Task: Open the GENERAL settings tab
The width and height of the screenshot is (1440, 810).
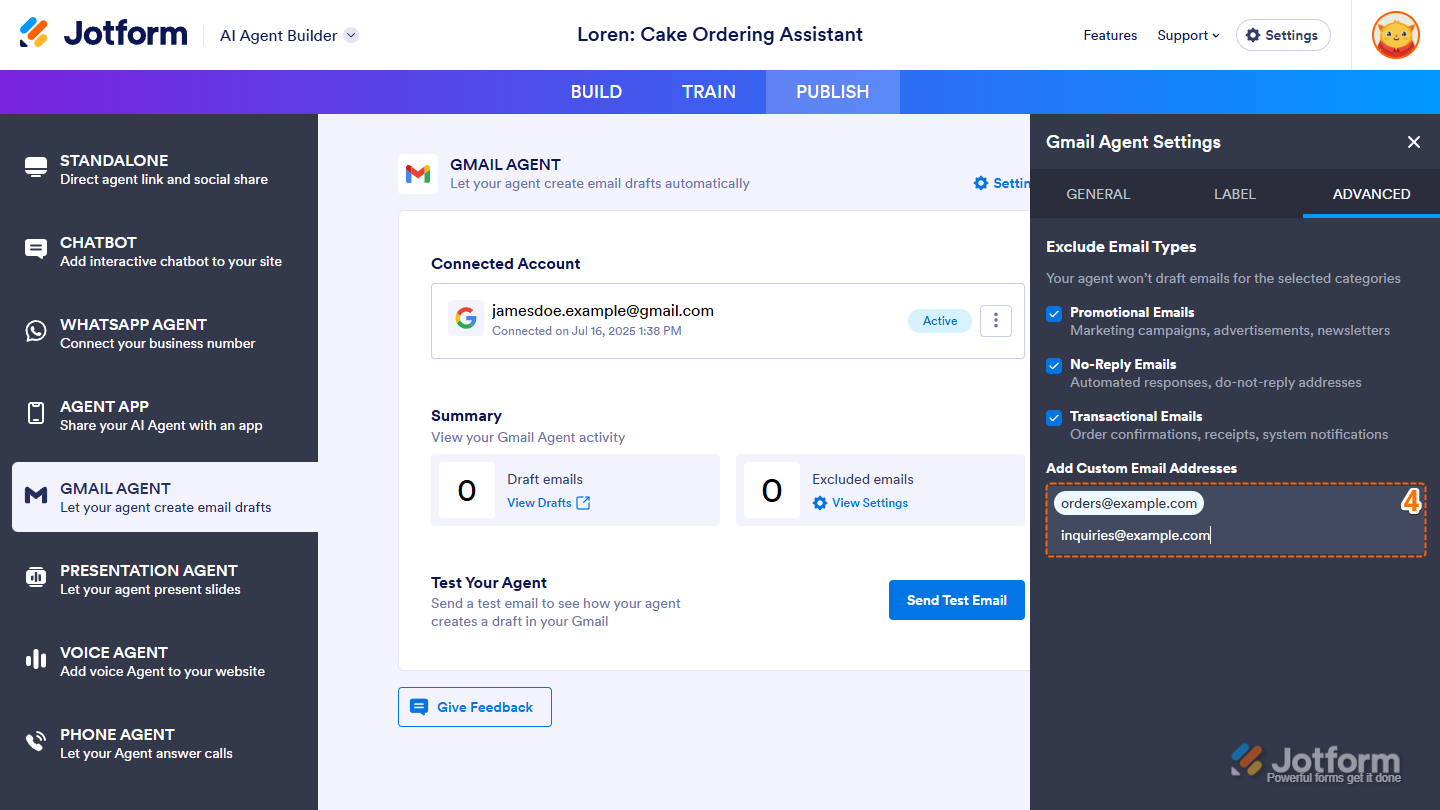Action: coord(1098,194)
